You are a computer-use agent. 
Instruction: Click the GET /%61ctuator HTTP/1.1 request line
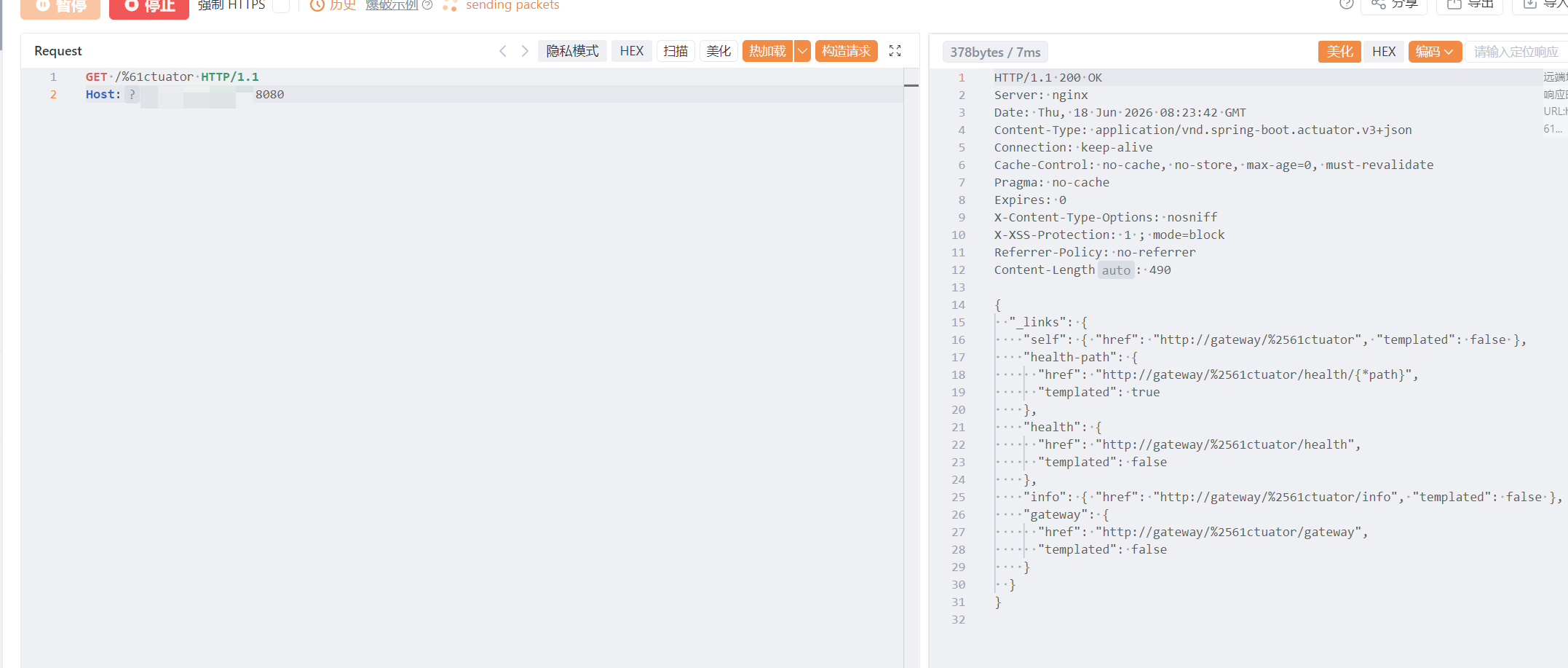pyautogui.click(x=172, y=77)
